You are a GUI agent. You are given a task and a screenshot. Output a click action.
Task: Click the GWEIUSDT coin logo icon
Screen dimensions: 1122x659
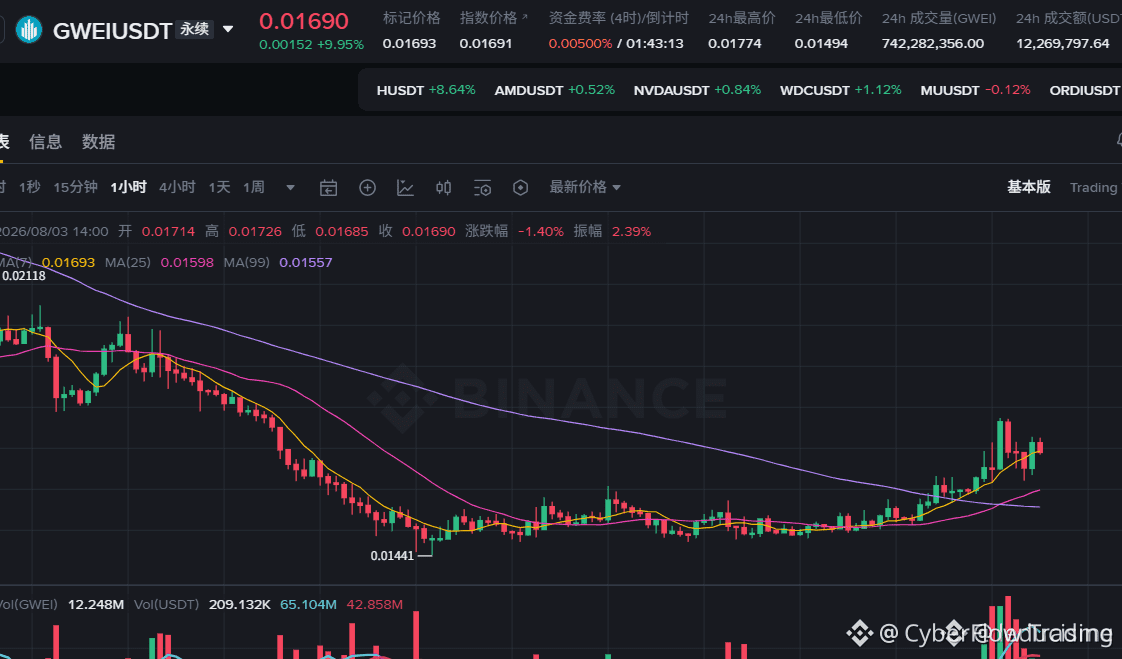(29, 30)
